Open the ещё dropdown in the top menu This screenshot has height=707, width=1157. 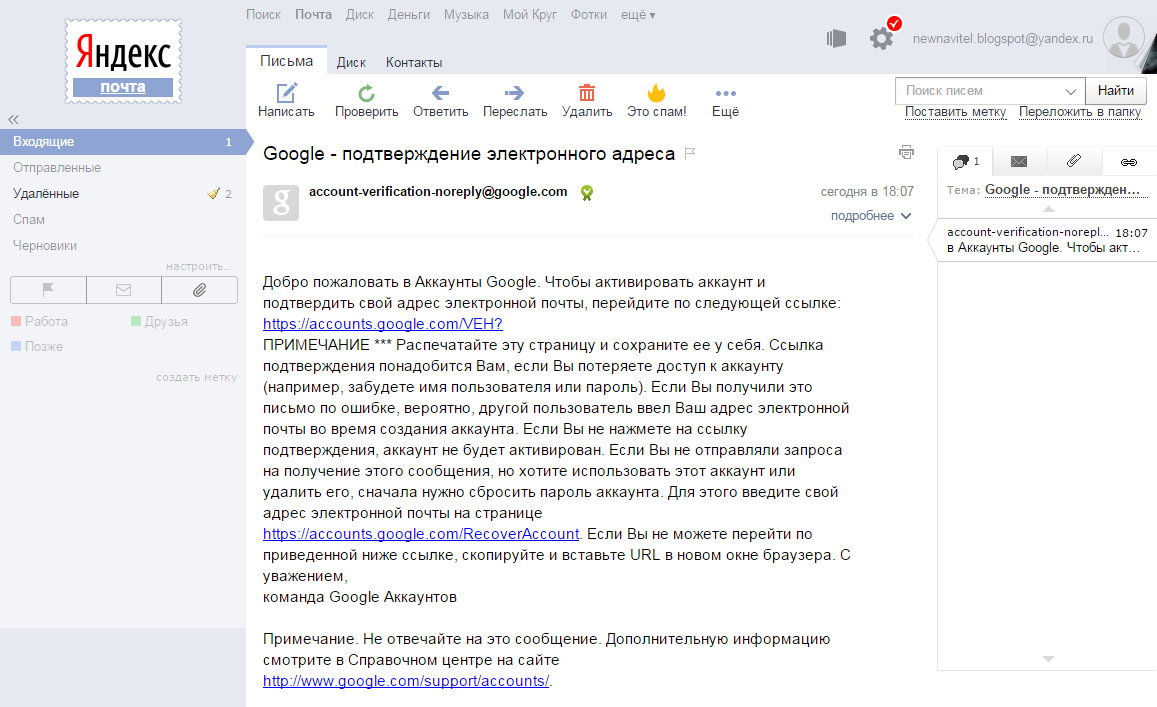click(637, 14)
